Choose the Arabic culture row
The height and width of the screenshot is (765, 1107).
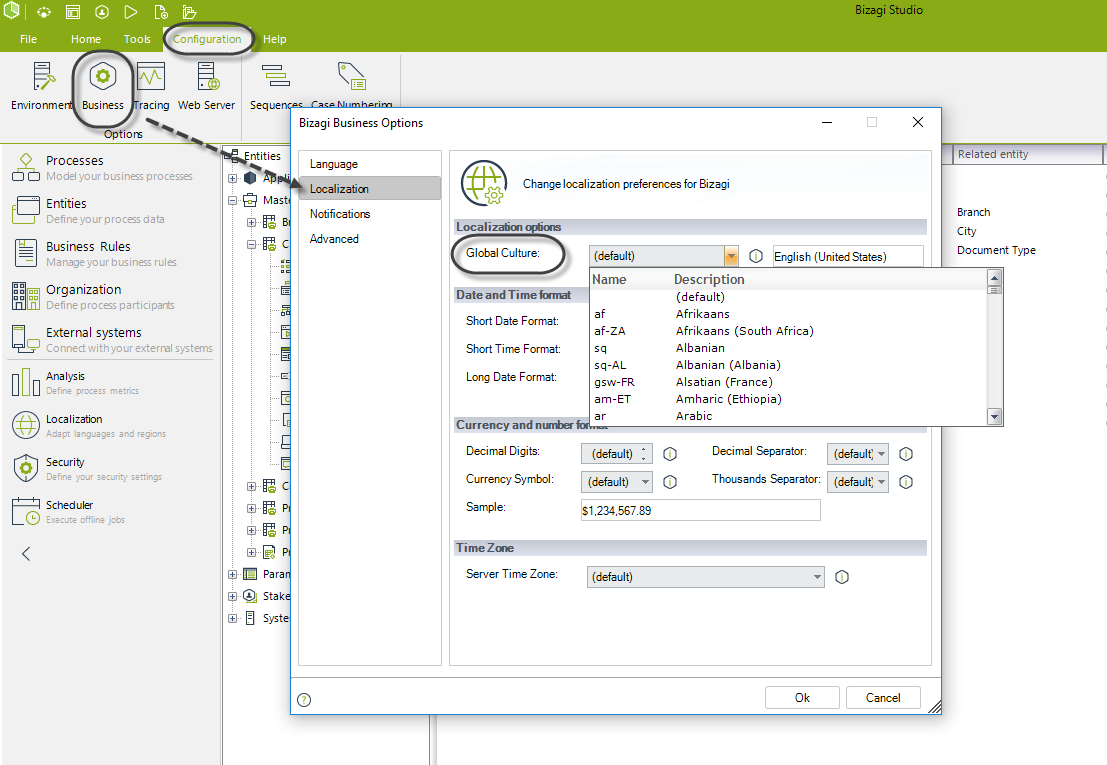[x=789, y=416]
